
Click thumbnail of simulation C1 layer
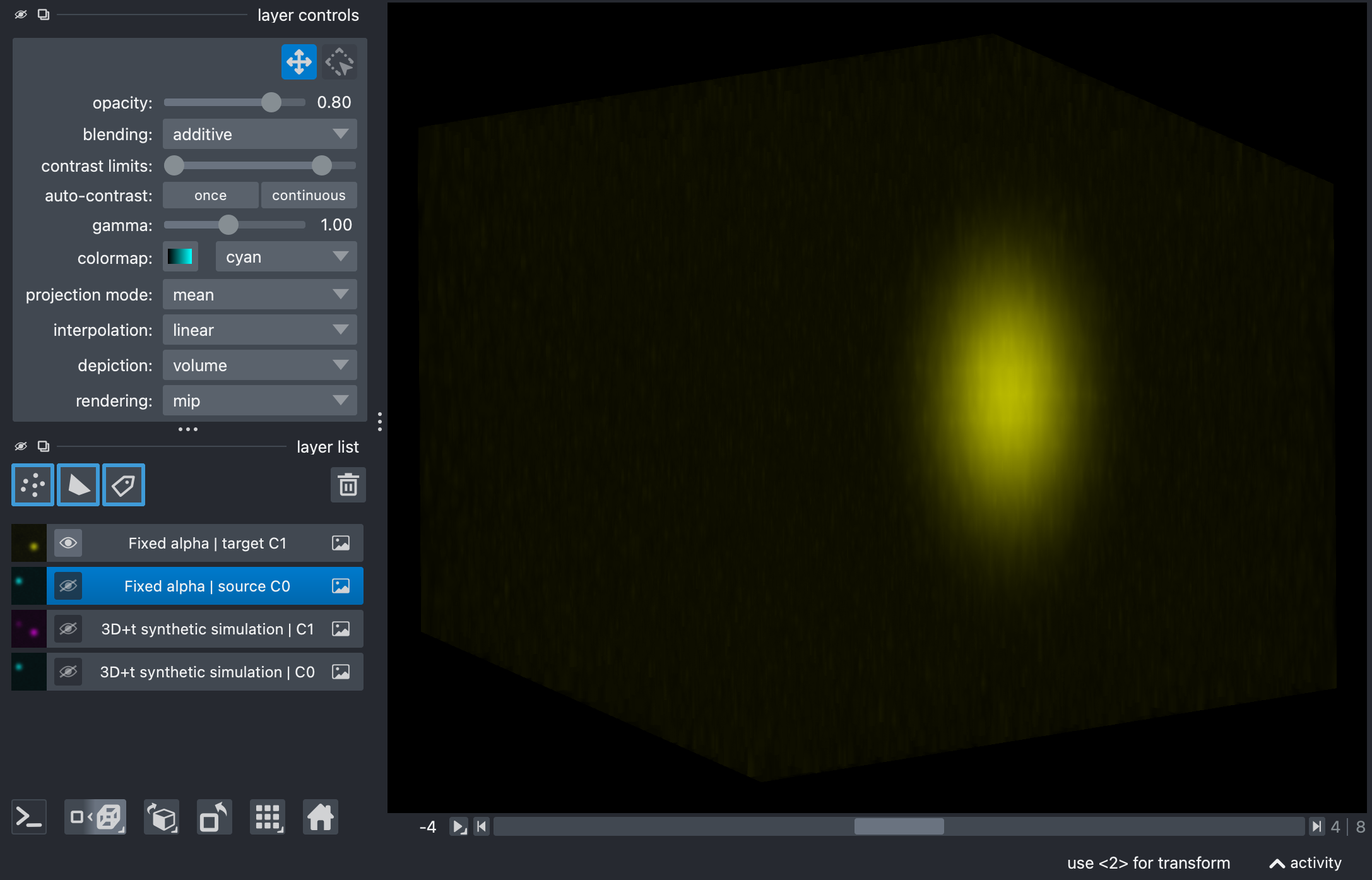coord(29,629)
